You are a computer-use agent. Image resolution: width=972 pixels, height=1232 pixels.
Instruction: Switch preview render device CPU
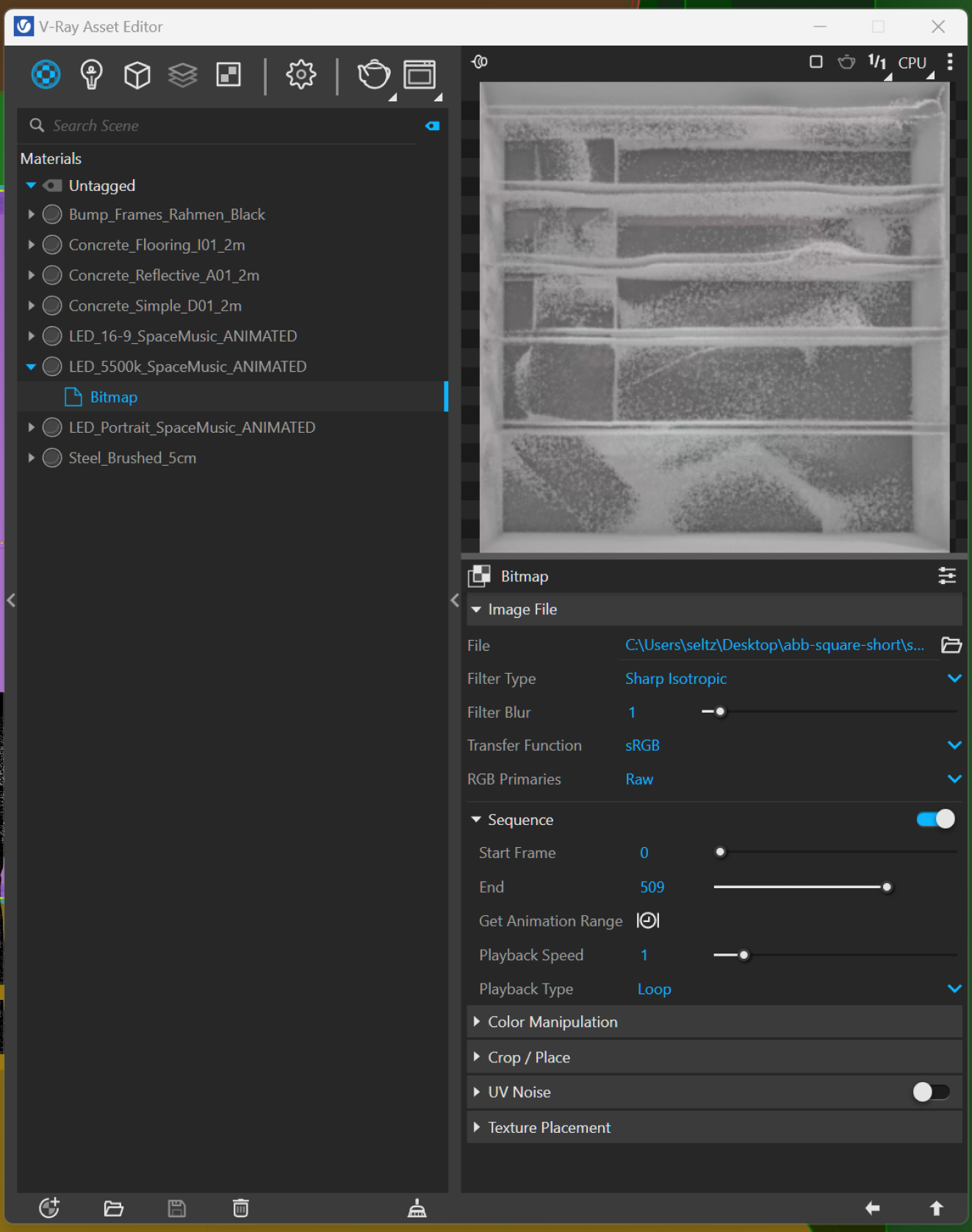pos(912,63)
